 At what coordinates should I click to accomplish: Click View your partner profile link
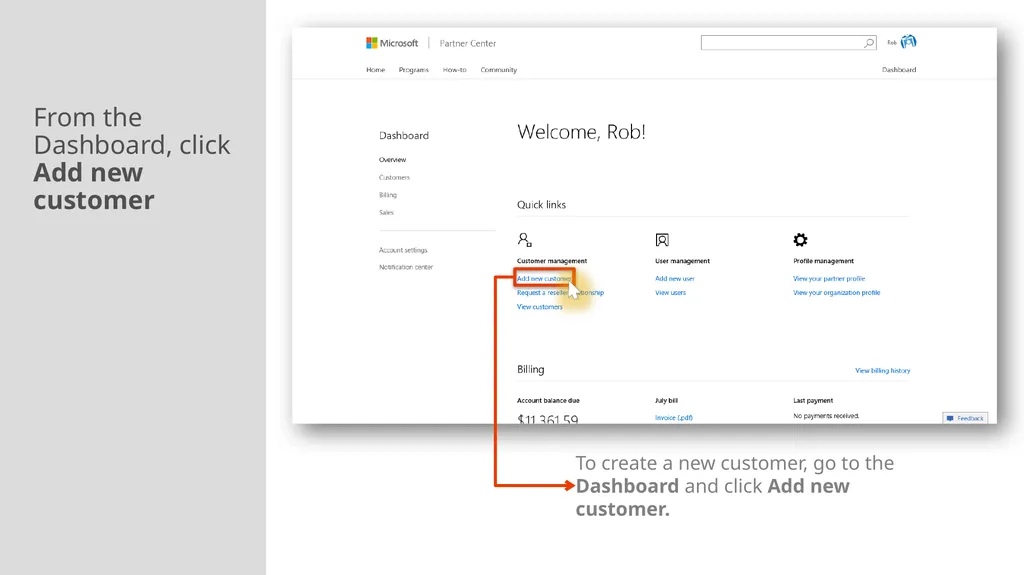coord(829,278)
